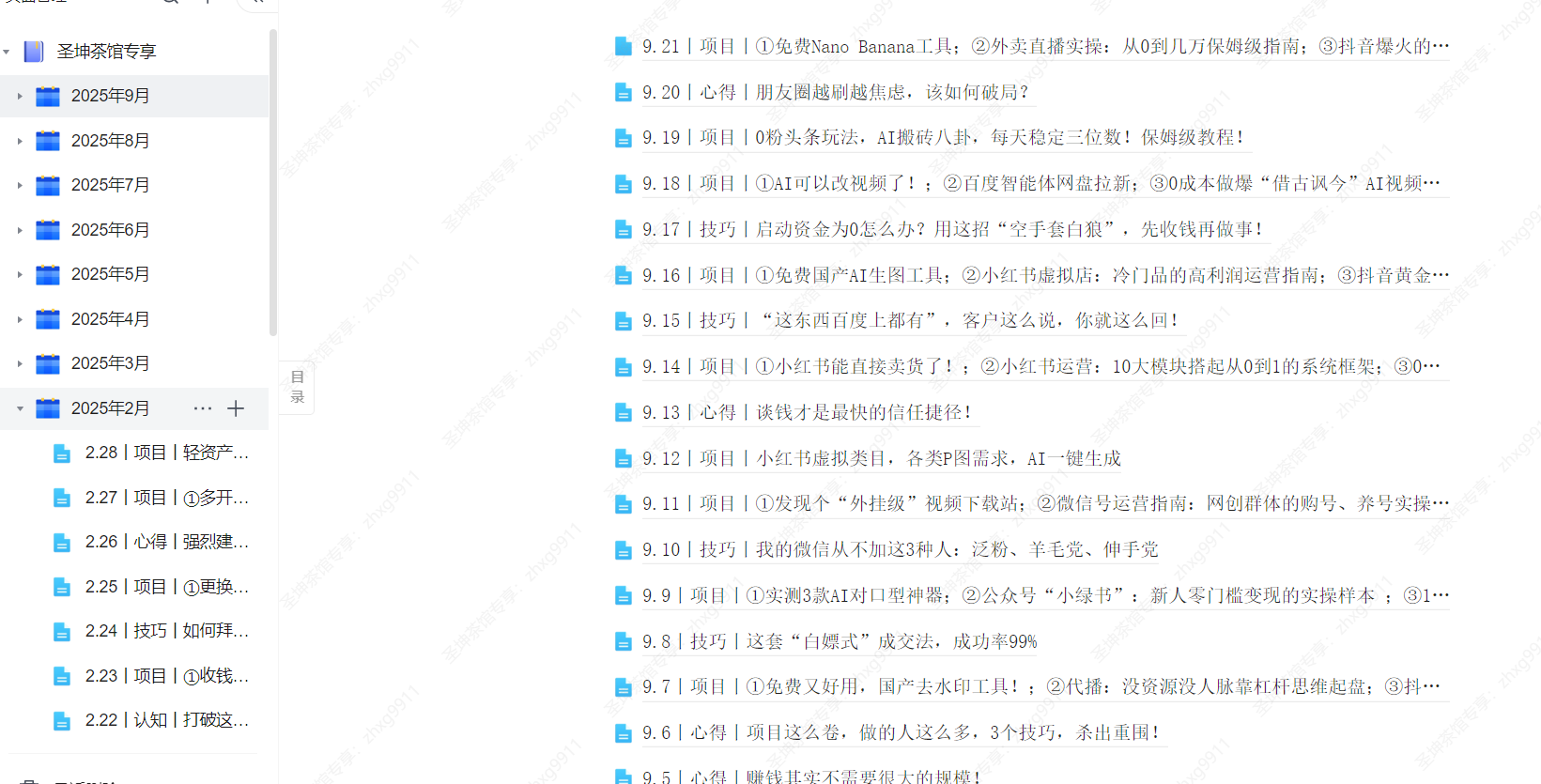1541x784 pixels.
Task: Click the 2025年8月 folder icon
Action: pyautogui.click(x=48, y=141)
